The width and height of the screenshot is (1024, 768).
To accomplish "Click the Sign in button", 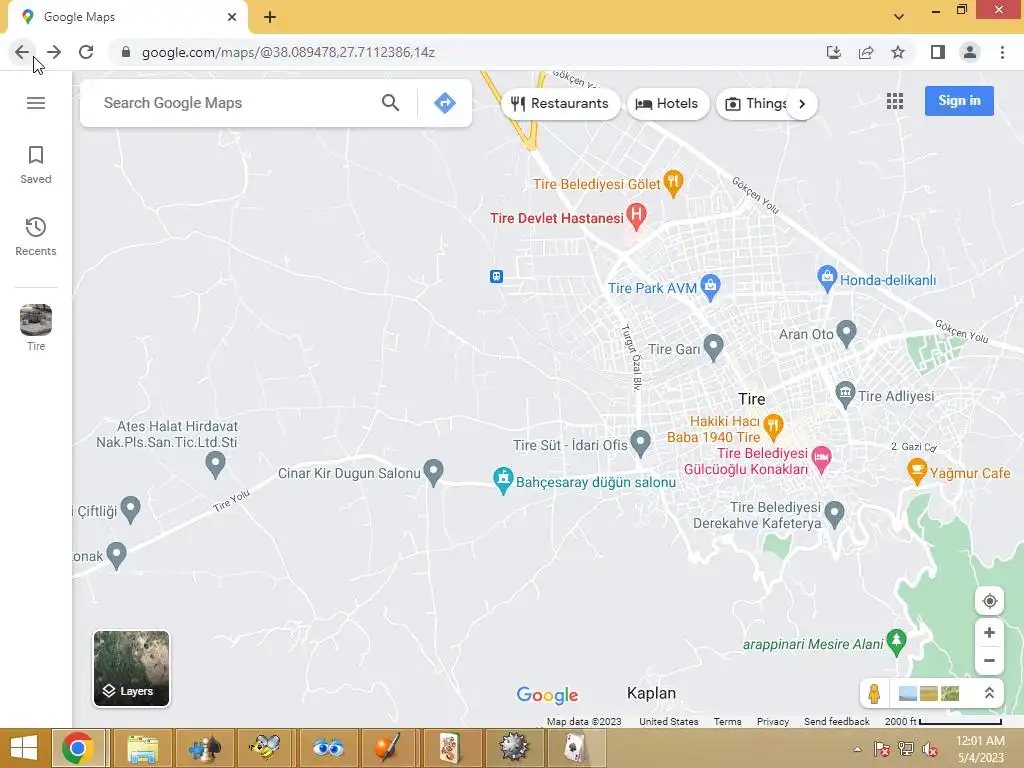I will tap(959, 101).
